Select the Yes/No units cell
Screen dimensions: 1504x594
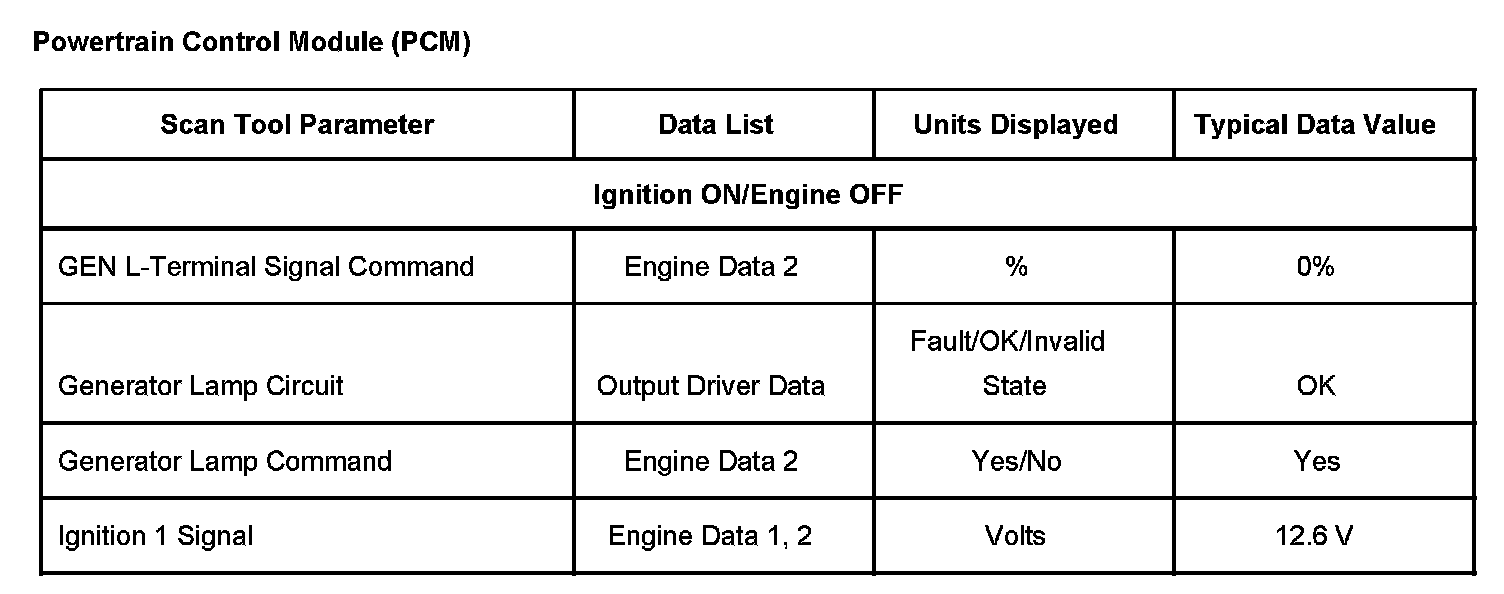(1016, 461)
